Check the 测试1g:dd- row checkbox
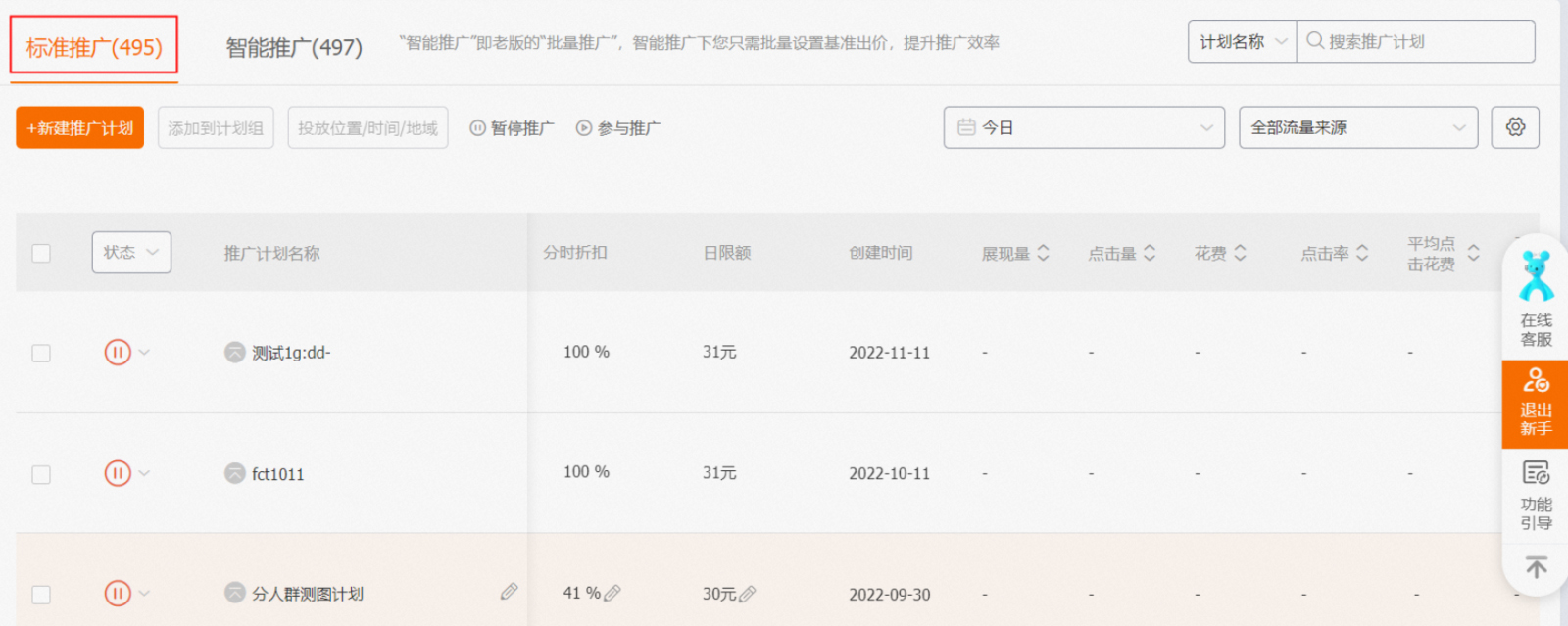Image resolution: width=1568 pixels, height=626 pixels. (x=41, y=353)
